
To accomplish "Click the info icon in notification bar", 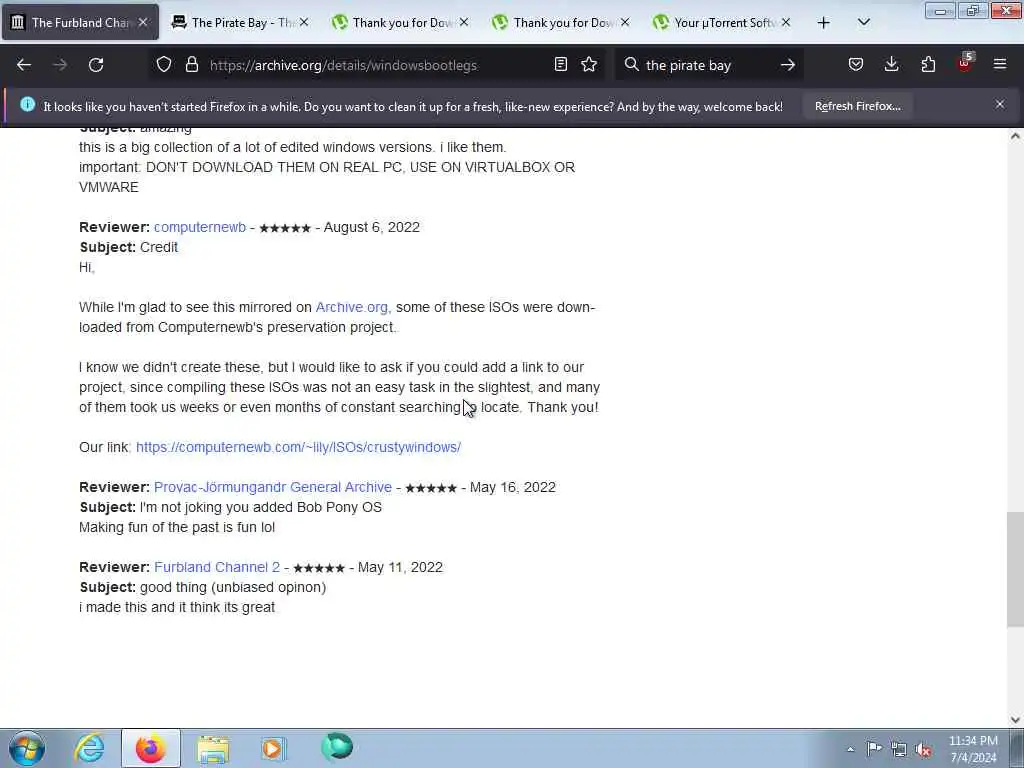I will pos(27,104).
